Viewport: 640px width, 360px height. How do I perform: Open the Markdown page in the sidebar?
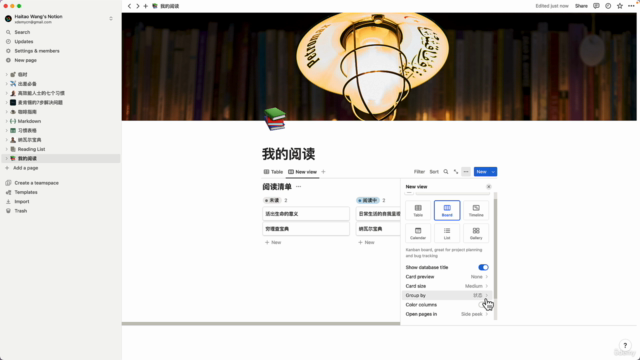click(29, 121)
